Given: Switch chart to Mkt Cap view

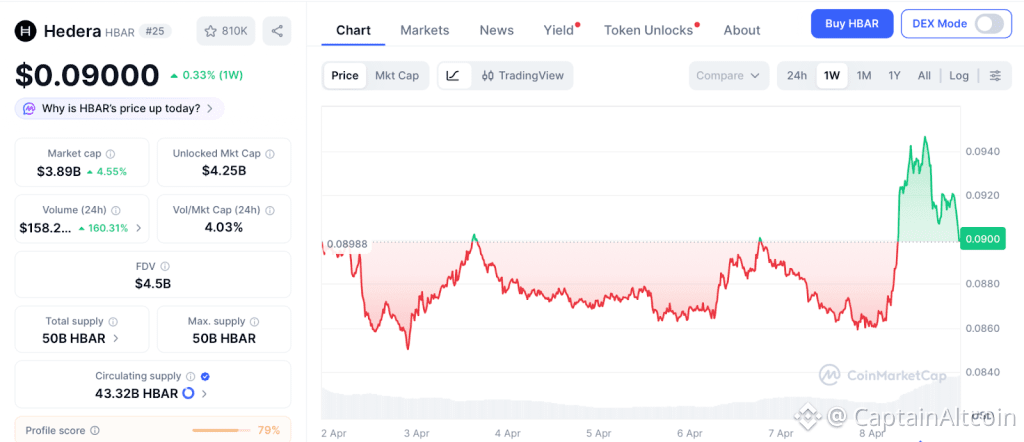Looking at the screenshot, I should pos(397,76).
